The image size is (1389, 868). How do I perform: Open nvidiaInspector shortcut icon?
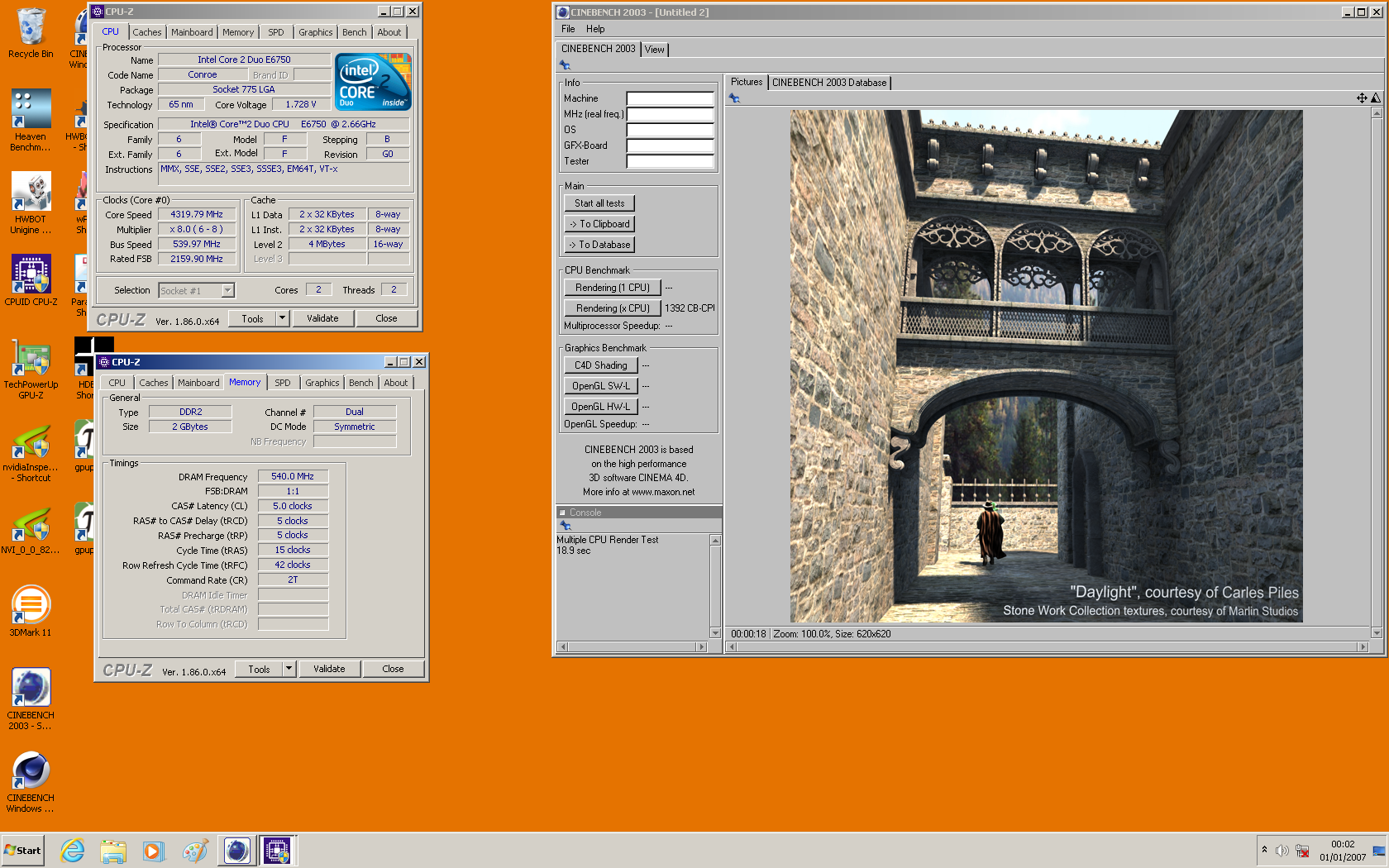pos(31,451)
